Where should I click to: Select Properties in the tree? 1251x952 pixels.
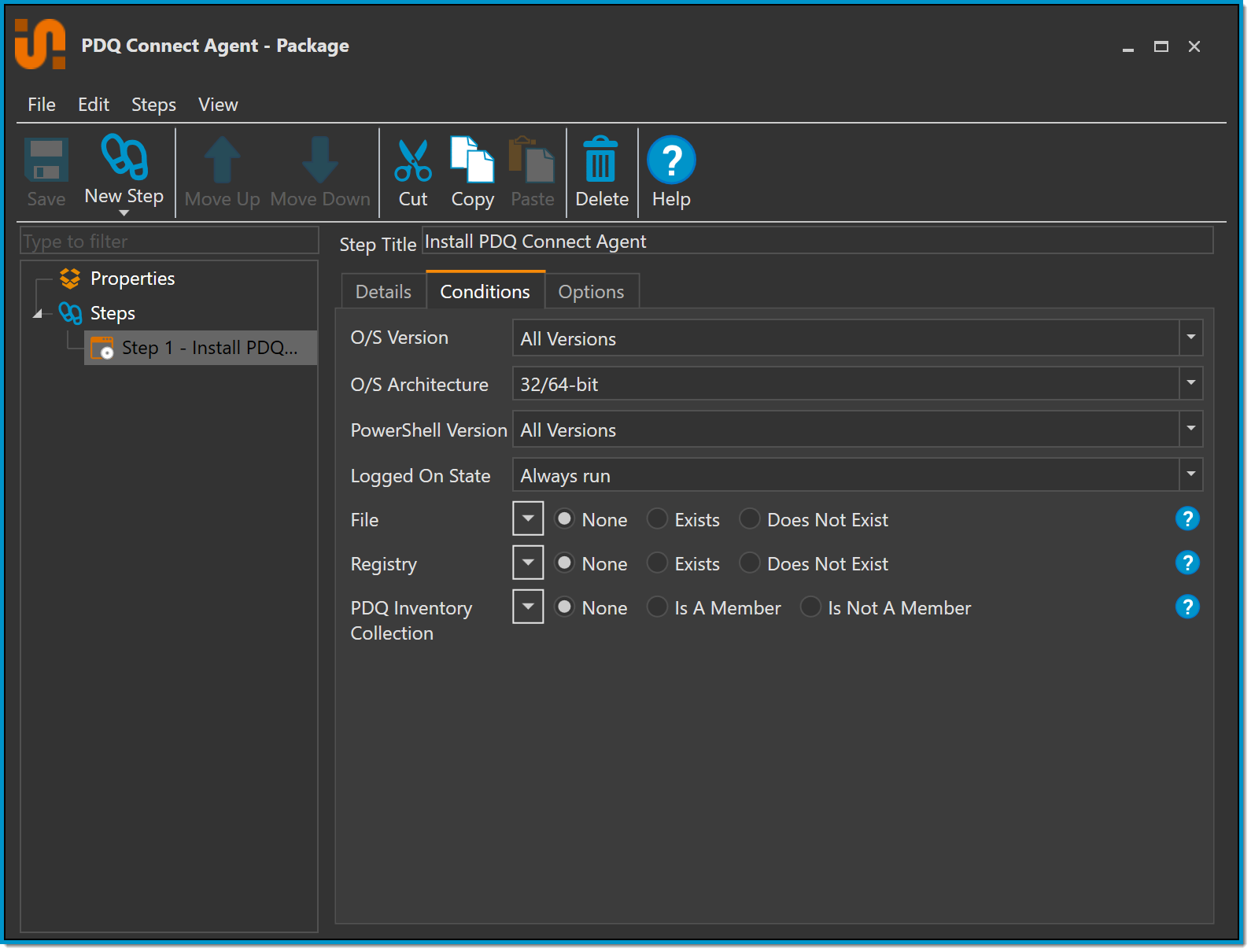coord(133,279)
